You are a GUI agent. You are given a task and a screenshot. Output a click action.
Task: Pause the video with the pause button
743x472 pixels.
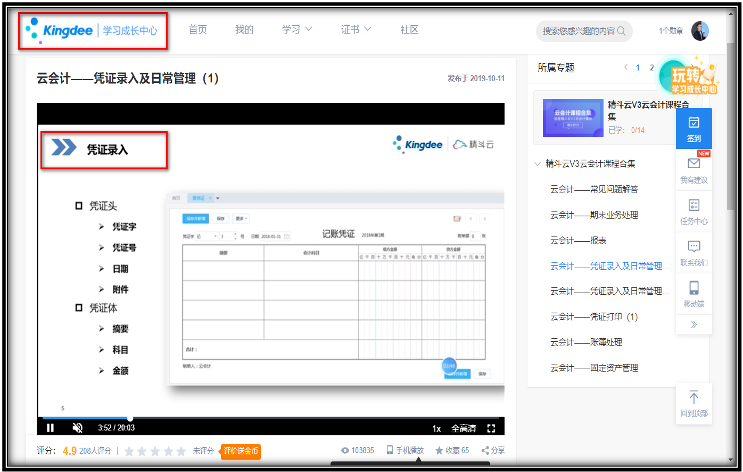click(x=50, y=428)
